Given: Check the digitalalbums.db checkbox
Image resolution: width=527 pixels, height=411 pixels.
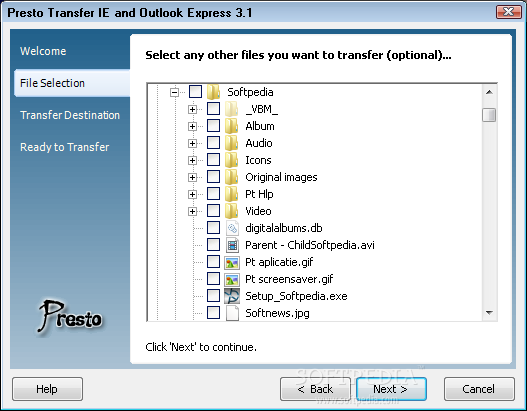Looking at the screenshot, I should pos(213,228).
